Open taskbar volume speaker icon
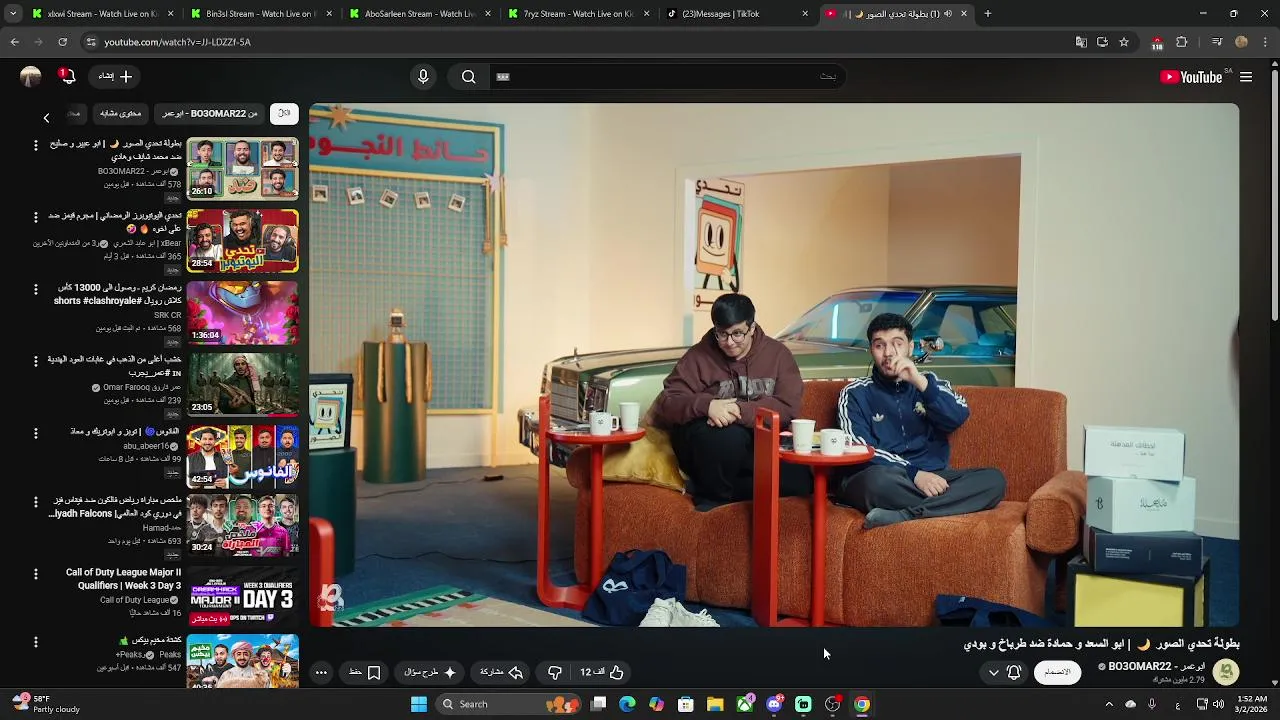Viewport: 1280px width, 720px height. click(1218, 704)
